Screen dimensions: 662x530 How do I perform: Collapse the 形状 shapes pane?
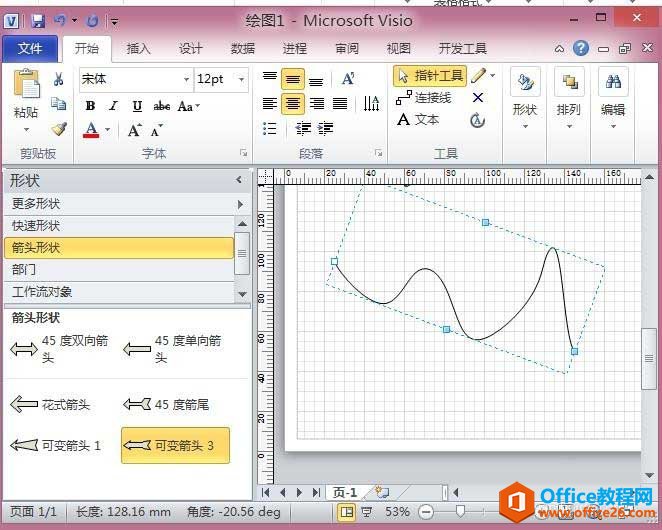239,180
